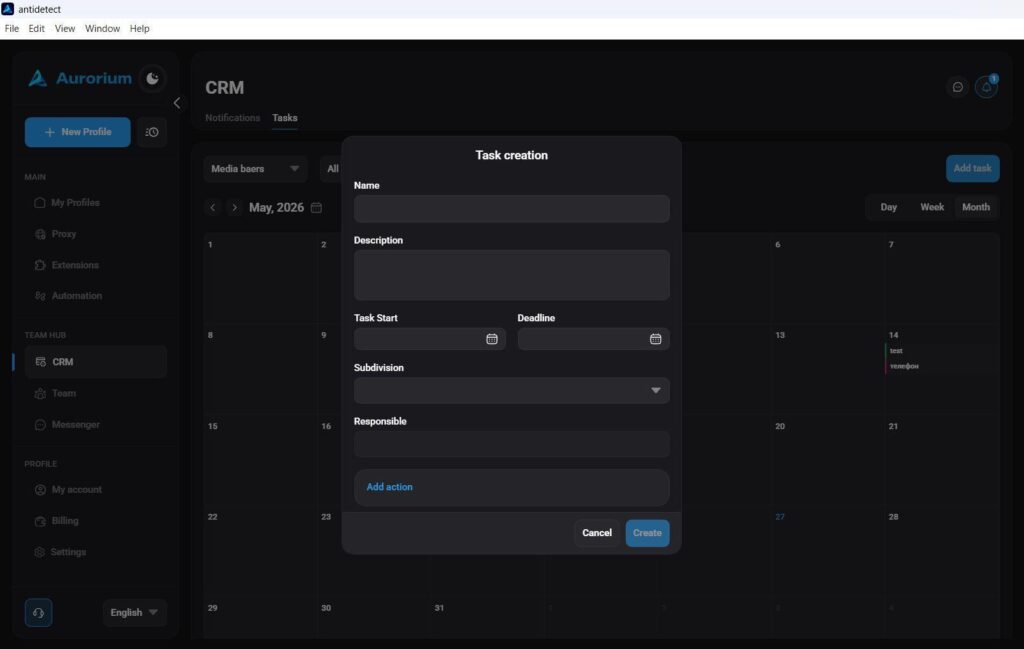This screenshot has height=649, width=1024.
Task: Click the support headset icon
Action: (39, 613)
